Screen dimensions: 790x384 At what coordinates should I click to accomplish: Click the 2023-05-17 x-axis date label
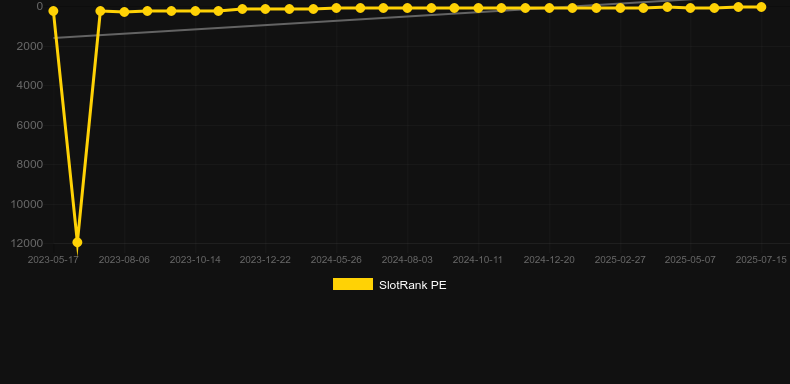53,260
